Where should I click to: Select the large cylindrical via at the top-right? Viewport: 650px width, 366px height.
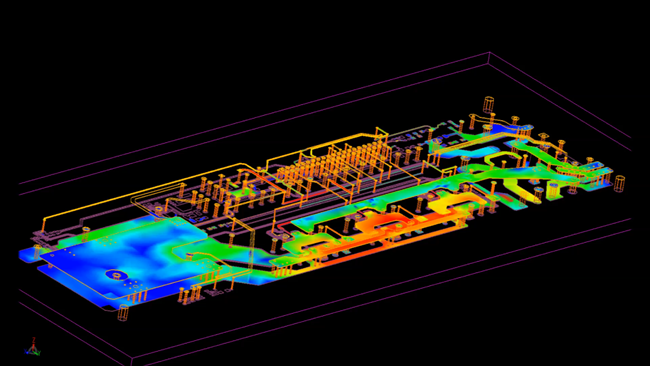489,104
